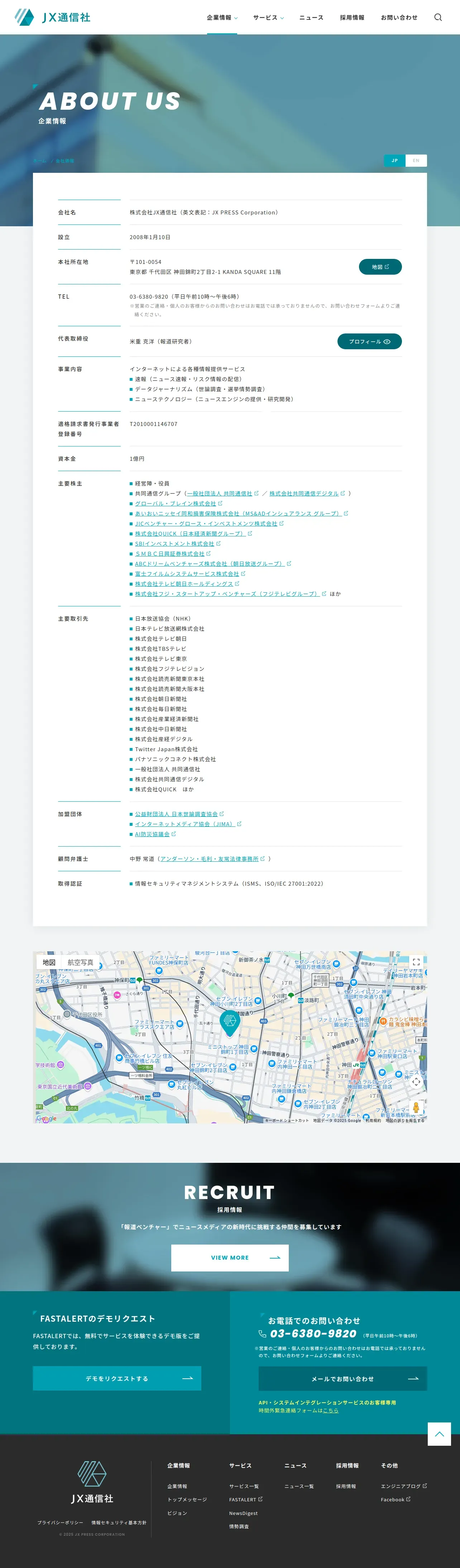The width and height of the screenshot is (460, 1568).
Task: Open the search icon in the header
Action: [437, 17]
